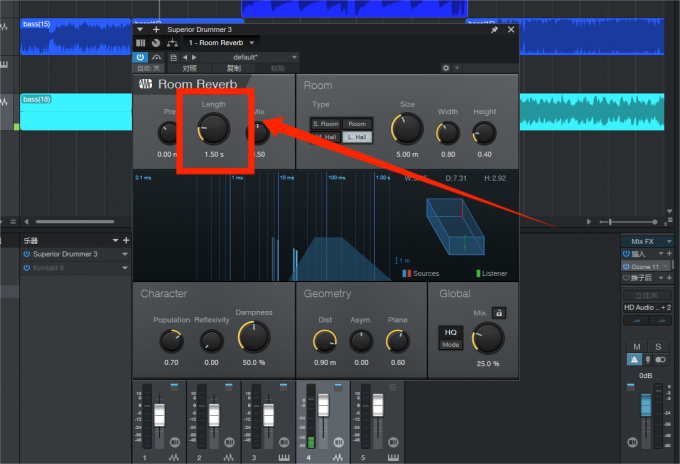
Task: Select the S. Room reverb type
Action: 326,124
